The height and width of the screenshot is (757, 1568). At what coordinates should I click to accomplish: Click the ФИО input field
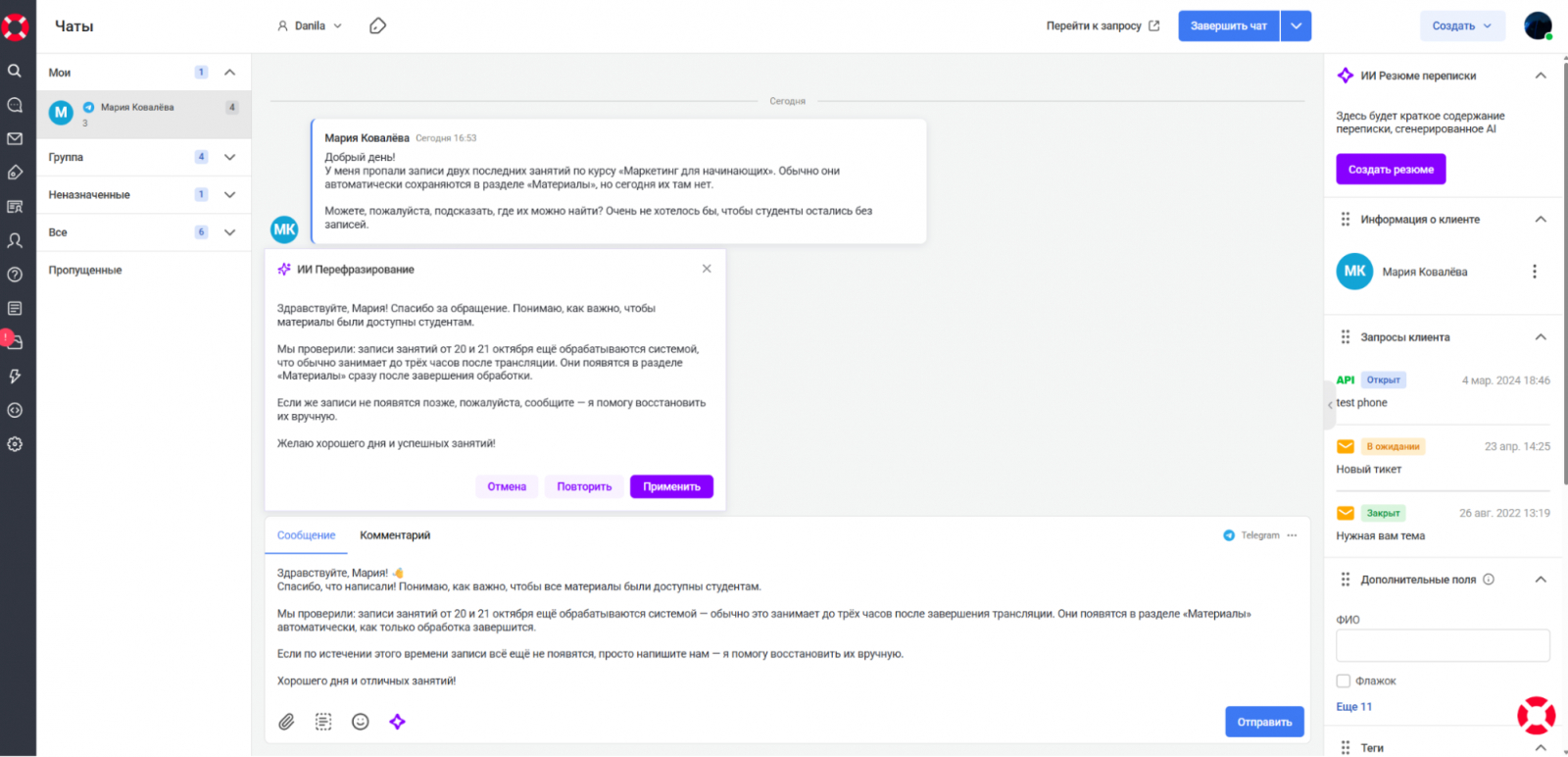1443,646
